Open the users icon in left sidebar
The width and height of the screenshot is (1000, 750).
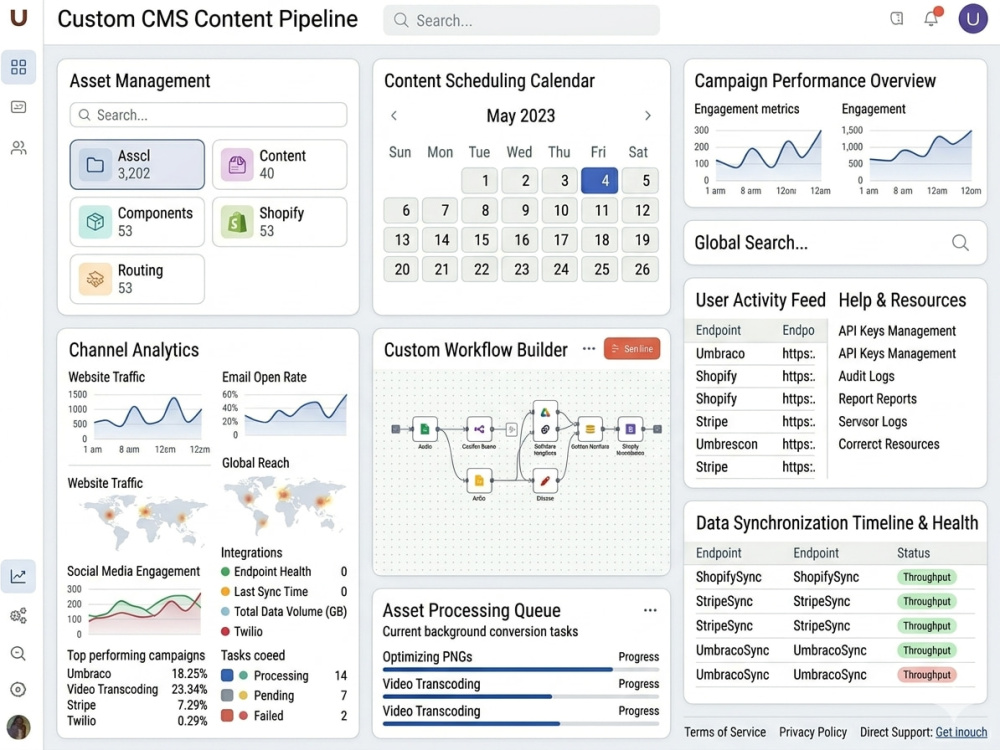[18, 148]
